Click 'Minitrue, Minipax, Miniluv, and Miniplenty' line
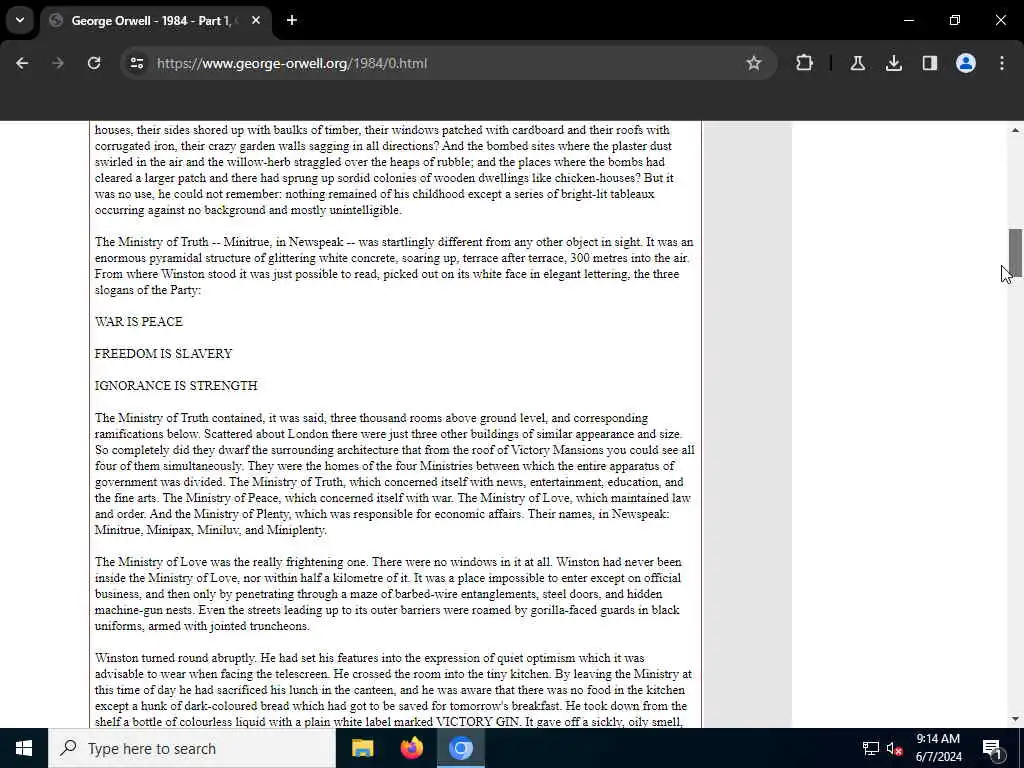 [x=210, y=530]
